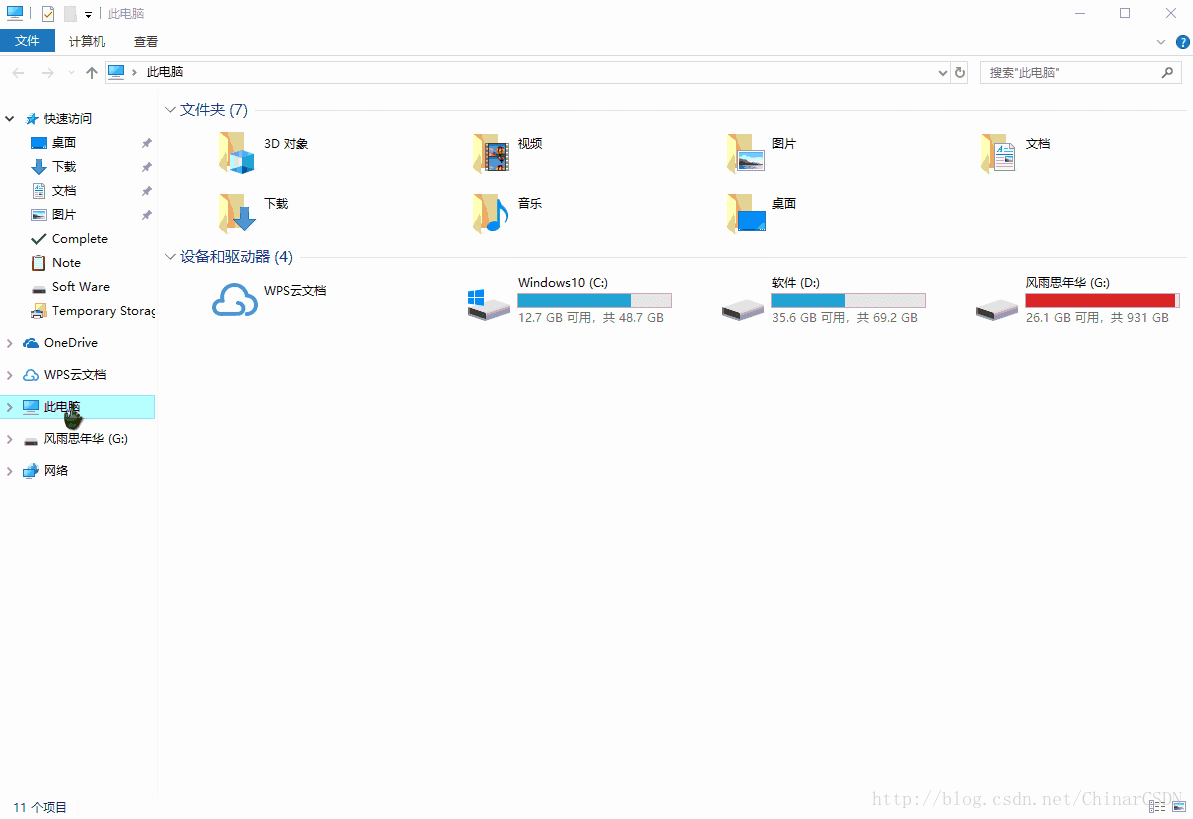The height and width of the screenshot is (819, 1193).
Task: Click the "12.7 GB 可用, 共 48.7 GB" text
Action: click(591, 318)
